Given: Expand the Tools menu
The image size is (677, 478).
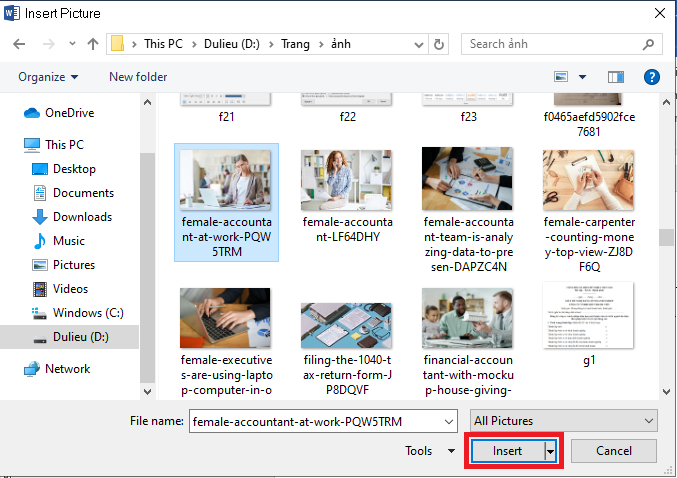Looking at the screenshot, I should tap(430, 451).
